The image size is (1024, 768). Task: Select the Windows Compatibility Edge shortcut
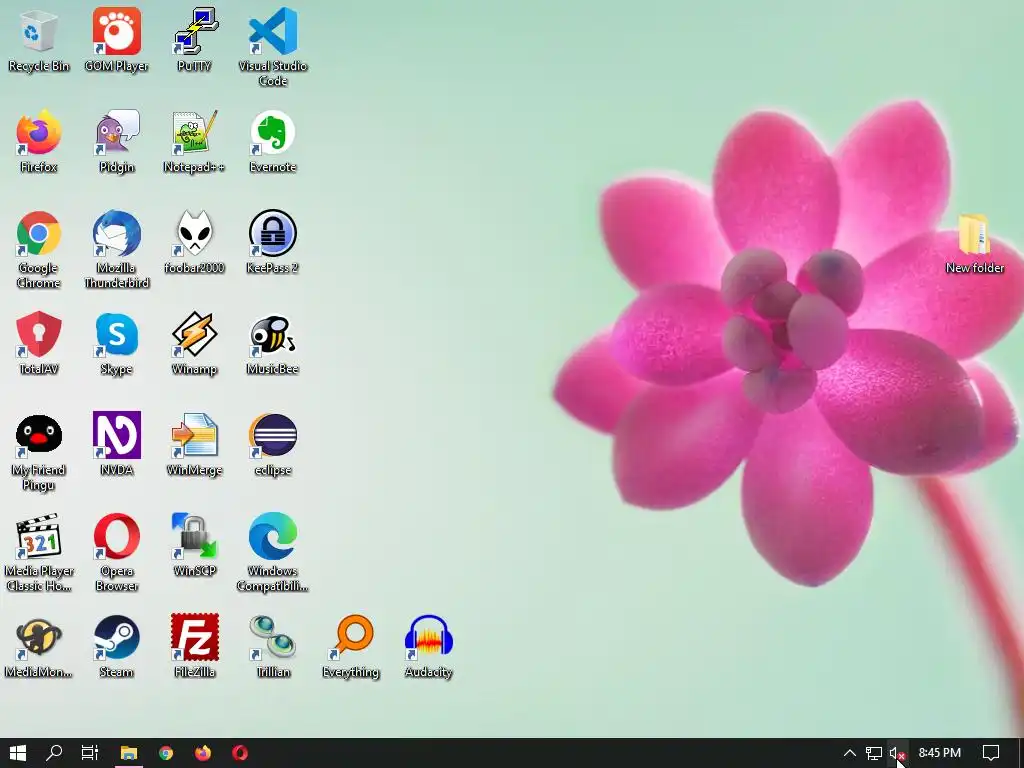(272, 553)
